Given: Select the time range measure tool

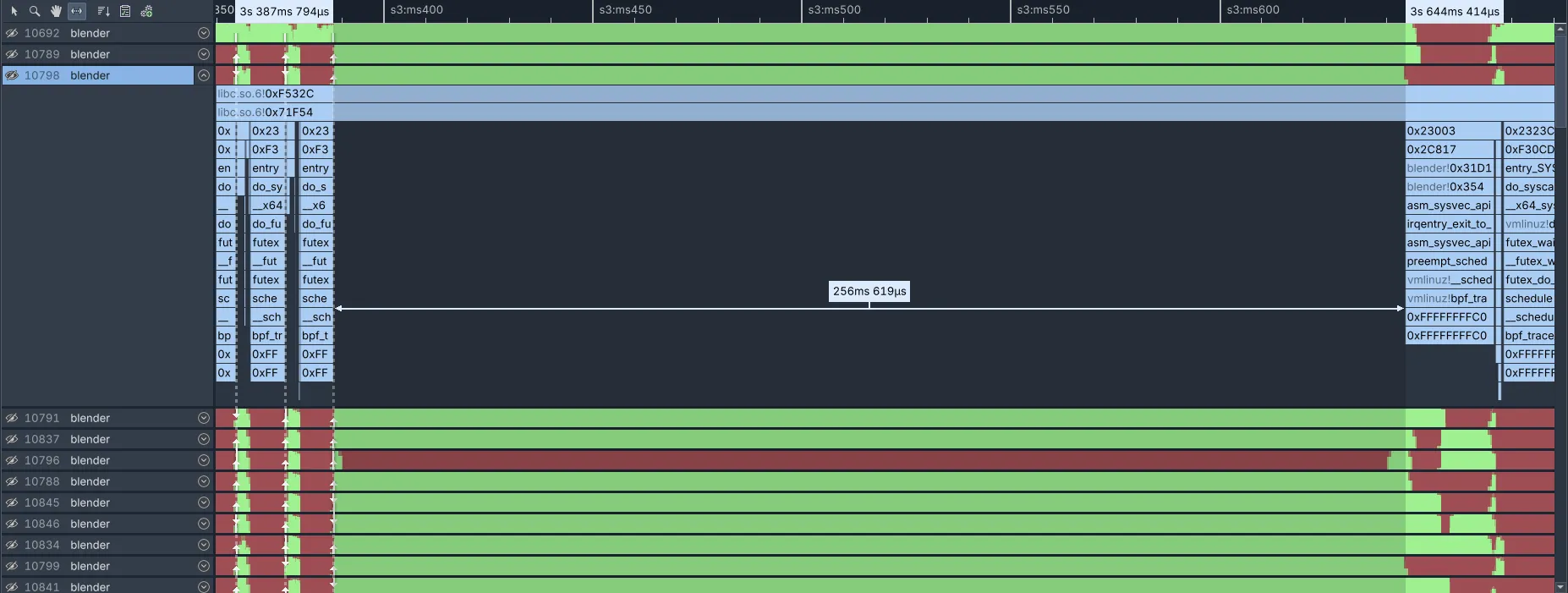Looking at the screenshot, I should click(77, 11).
